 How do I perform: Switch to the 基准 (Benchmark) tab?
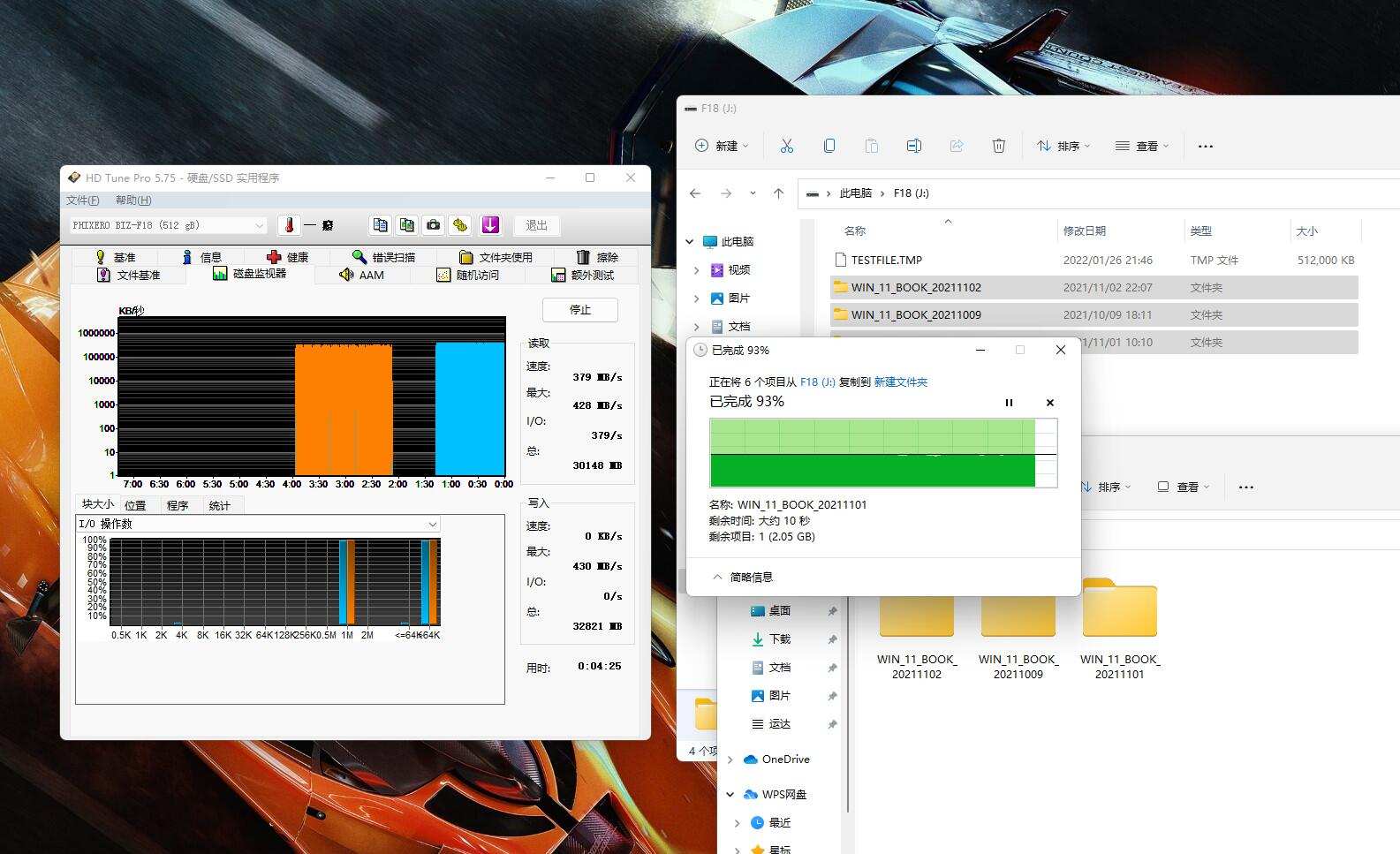[x=116, y=257]
